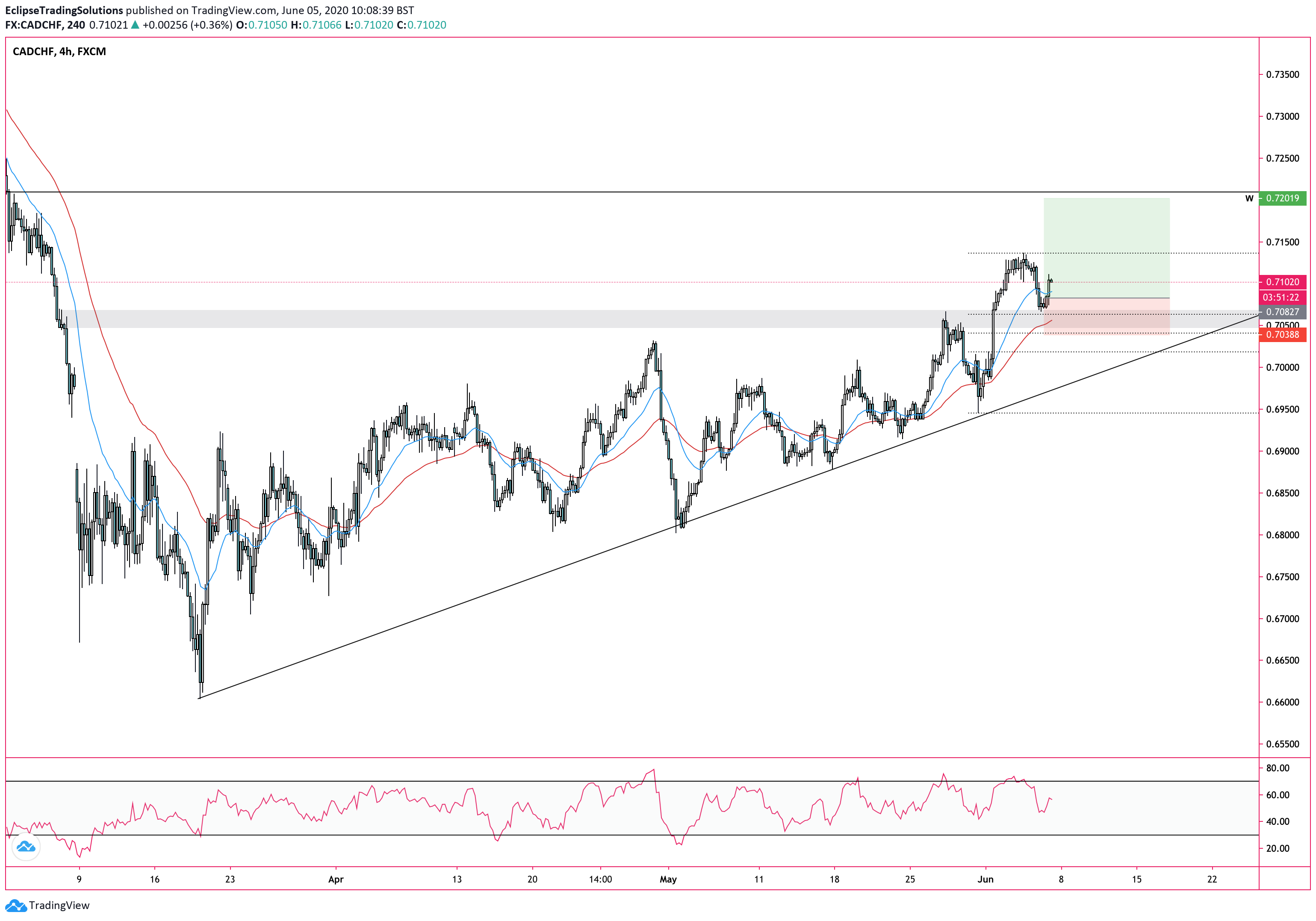
Task: Click the 0.73500 price axis tick
Action: pyautogui.click(x=1283, y=74)
